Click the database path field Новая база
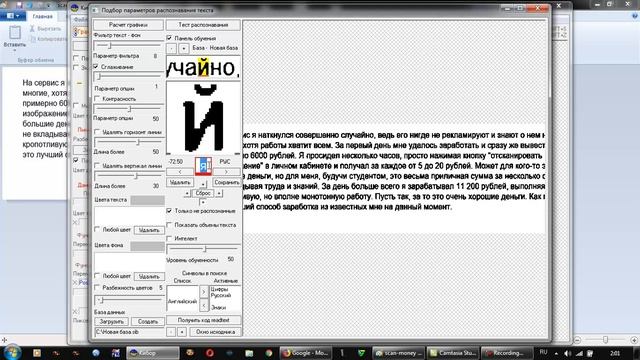 click(x=129, y=332)
